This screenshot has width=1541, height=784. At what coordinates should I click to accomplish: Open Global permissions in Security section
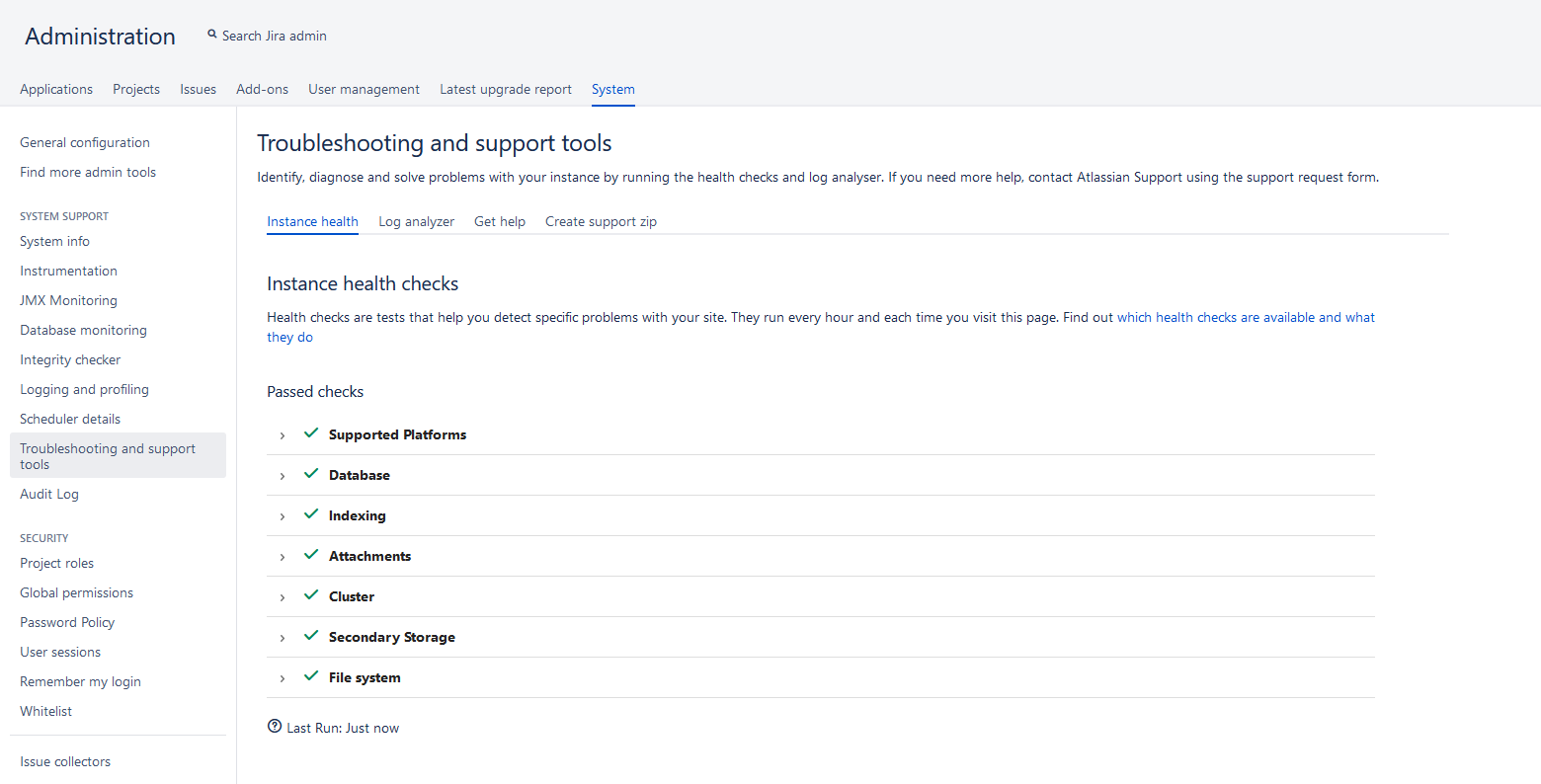point(76,593)
